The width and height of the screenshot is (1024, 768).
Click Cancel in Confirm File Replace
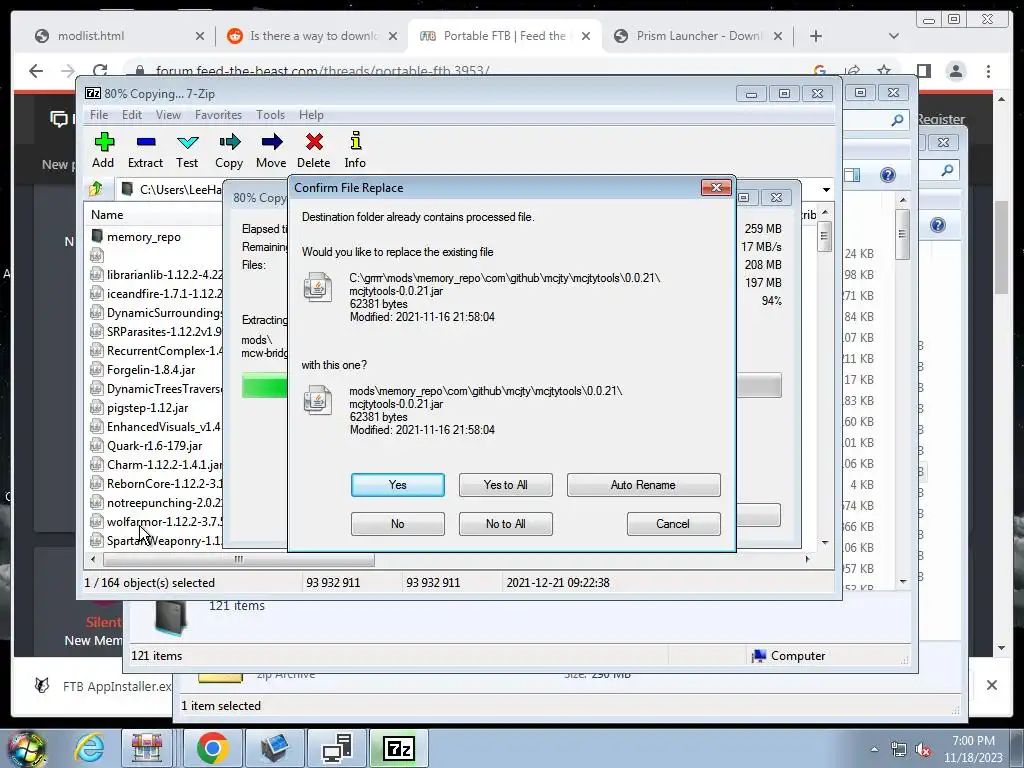click(673, 524)
